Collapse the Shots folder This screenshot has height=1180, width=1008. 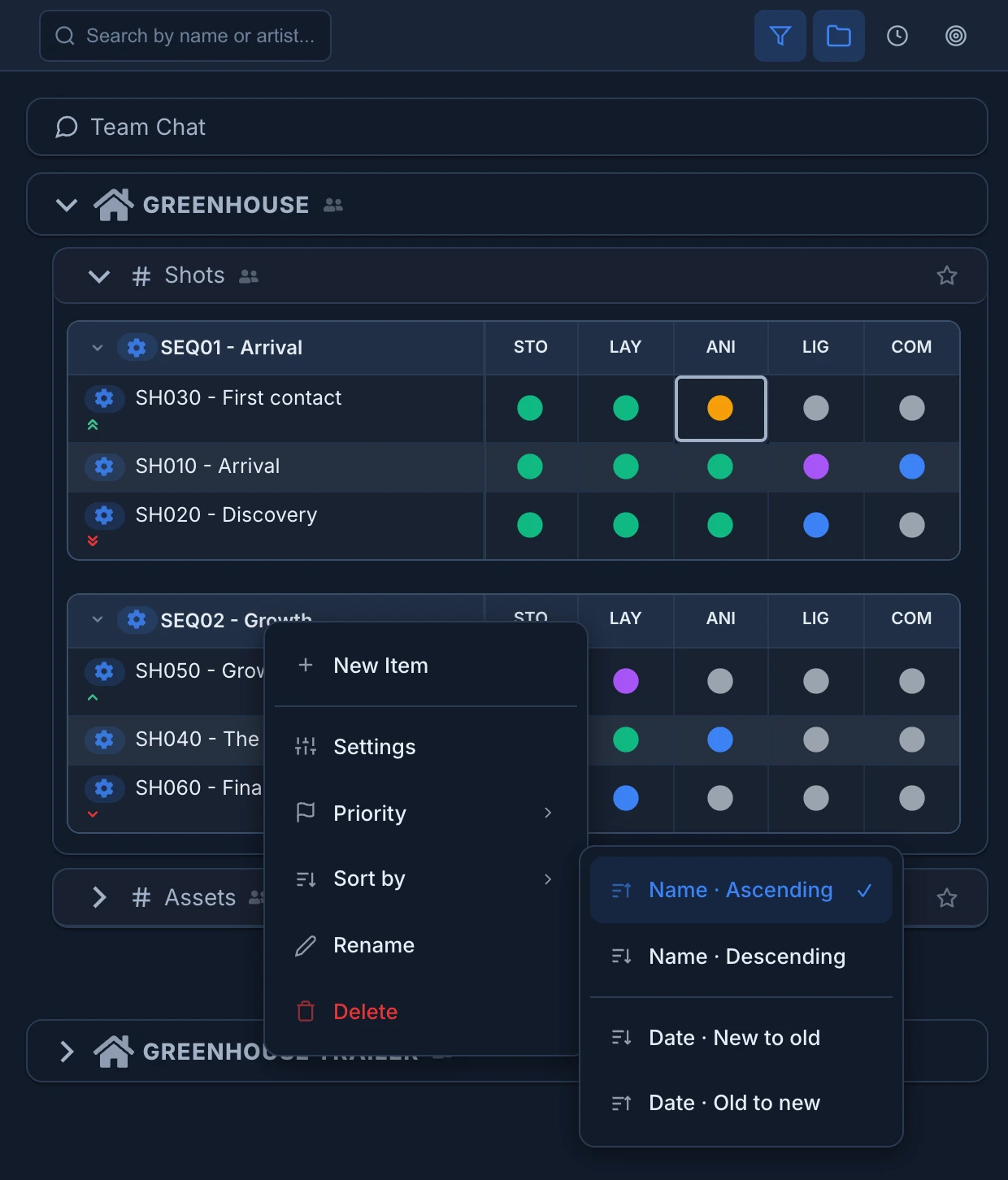[99, 276]
